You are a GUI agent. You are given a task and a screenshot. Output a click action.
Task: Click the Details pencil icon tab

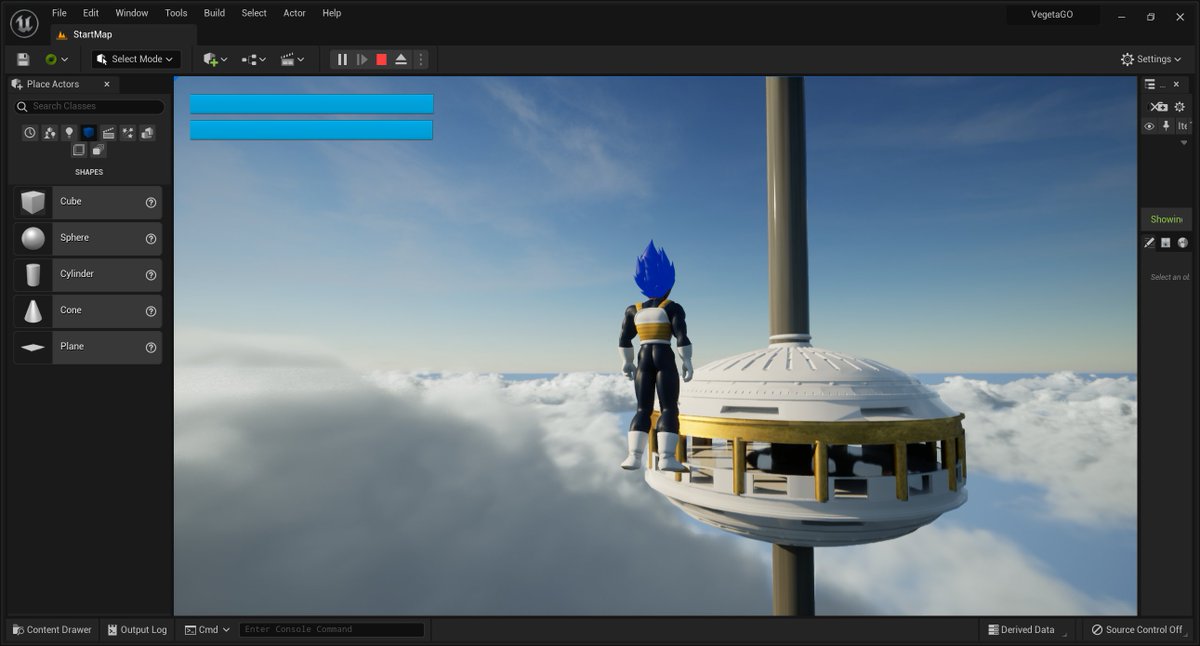[x=1150, y=242]
